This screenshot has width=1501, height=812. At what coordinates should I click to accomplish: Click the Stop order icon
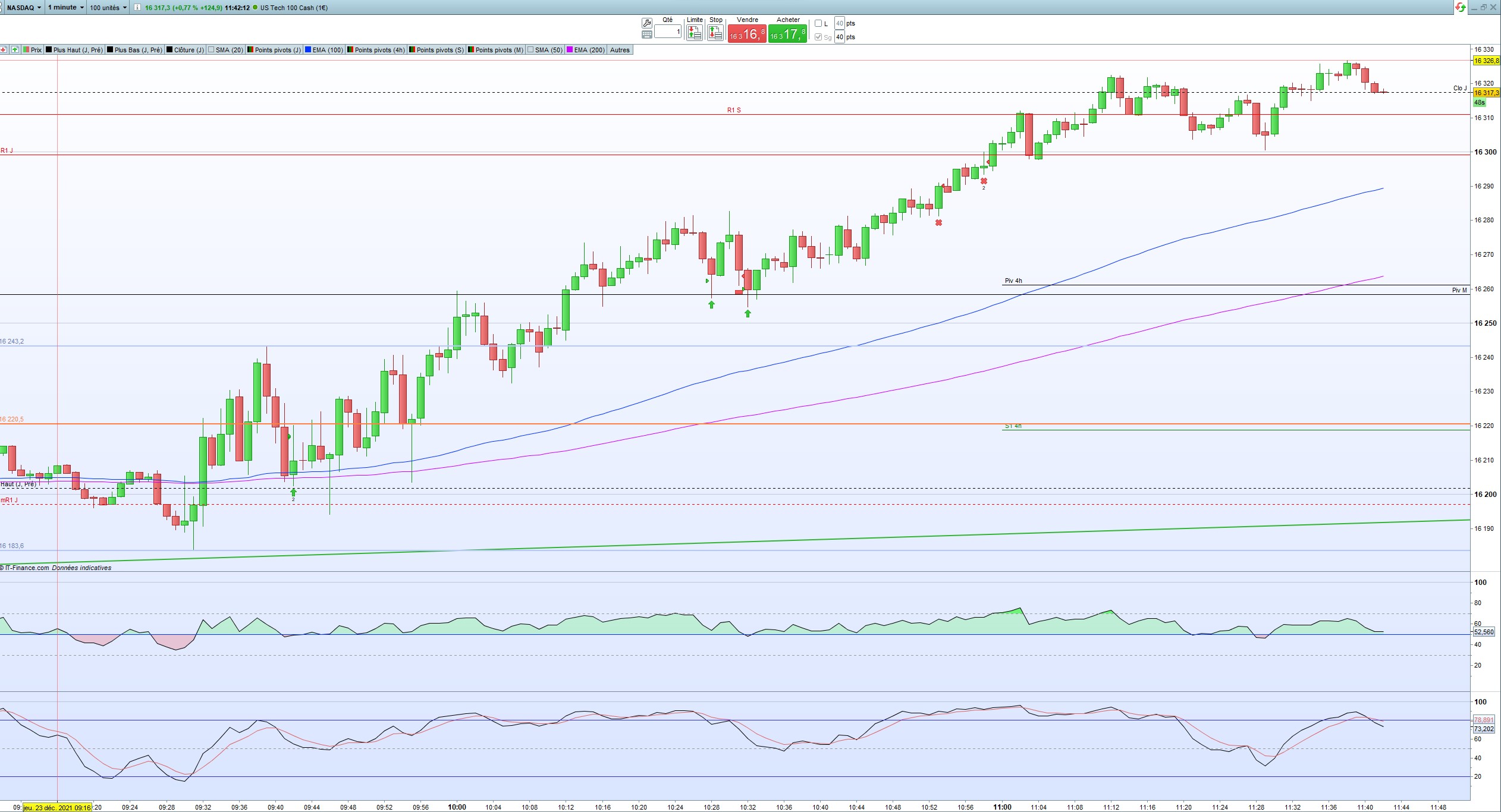pos(715,32)
